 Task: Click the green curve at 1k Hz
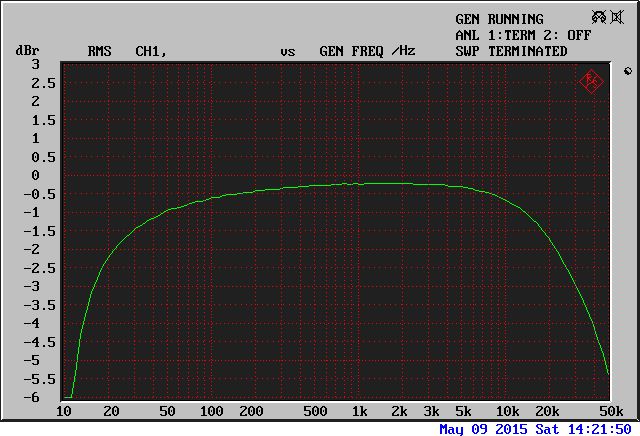tap(359, 184)
